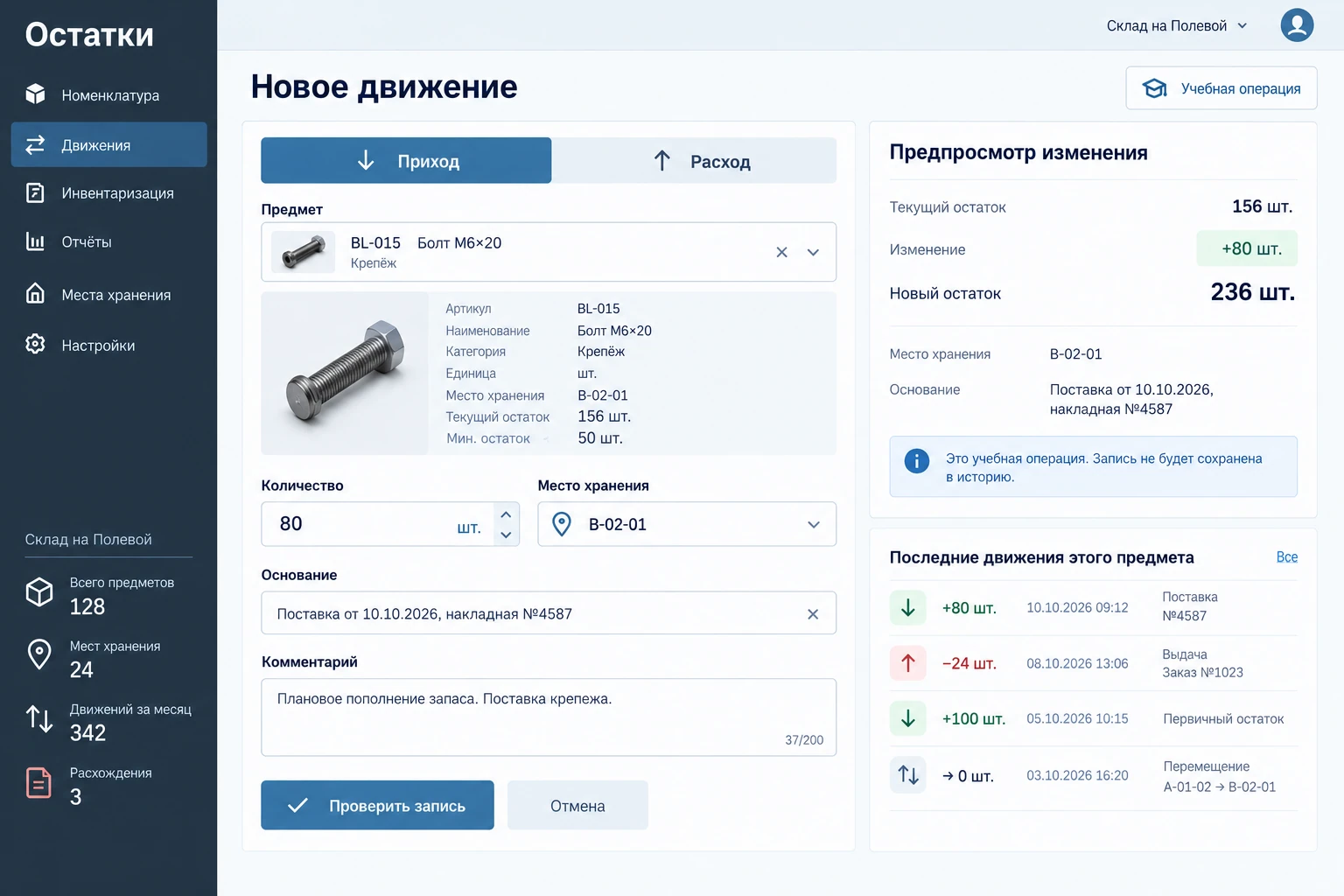The width and height of the screenshot is (1344, 896).
Task: Click the red arrow icon for the −24 шт. movement
Action: (x=908, y=663)
